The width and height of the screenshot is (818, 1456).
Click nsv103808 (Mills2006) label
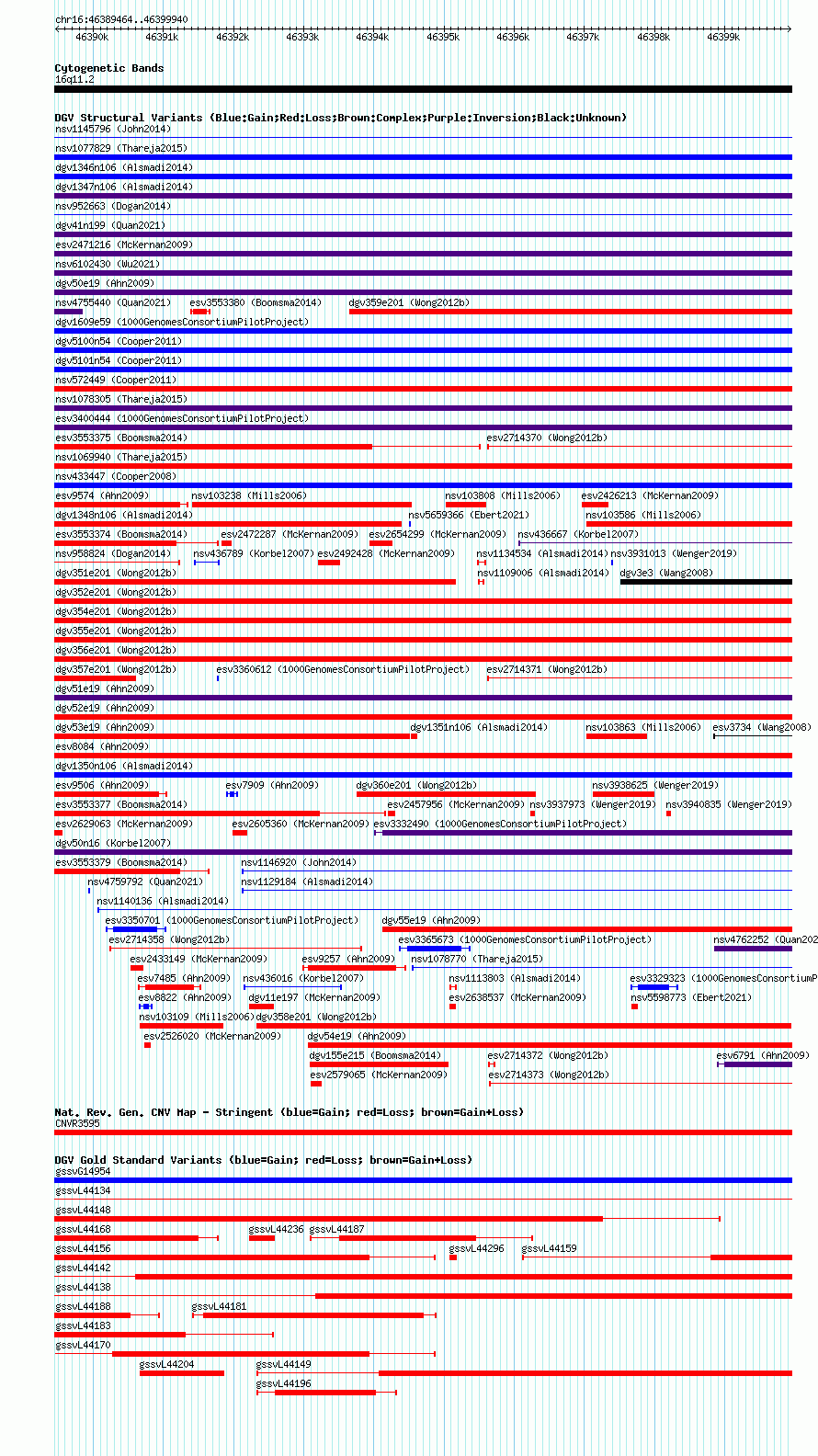pyautogui.click(x=502, y=495)
